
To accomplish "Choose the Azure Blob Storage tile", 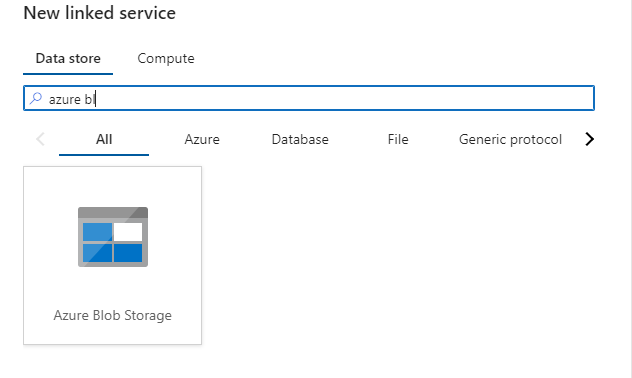I will click(x=112, y=255).
